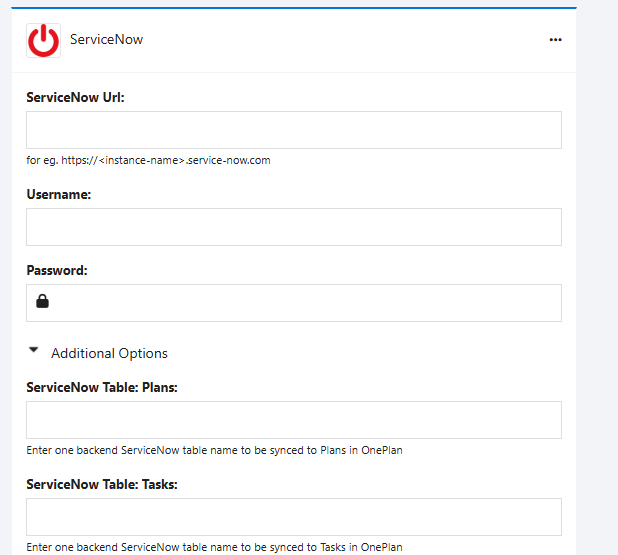Screen dimensions: 618x555
Task: Click the lock icon in Password field
Action: 43,301
